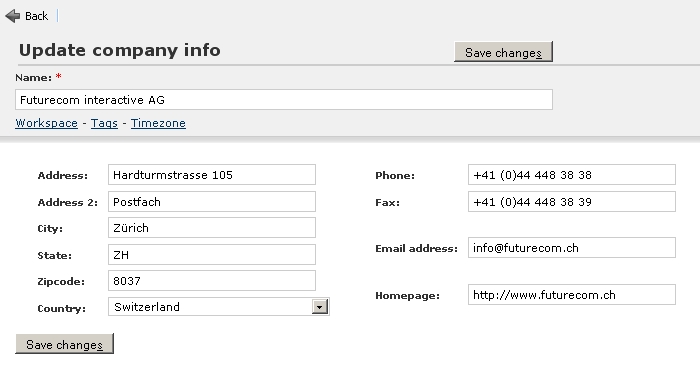Screen dimensions: 700x375
Task: Click the State field containing ZH
Action: click(x=212, y=254)
